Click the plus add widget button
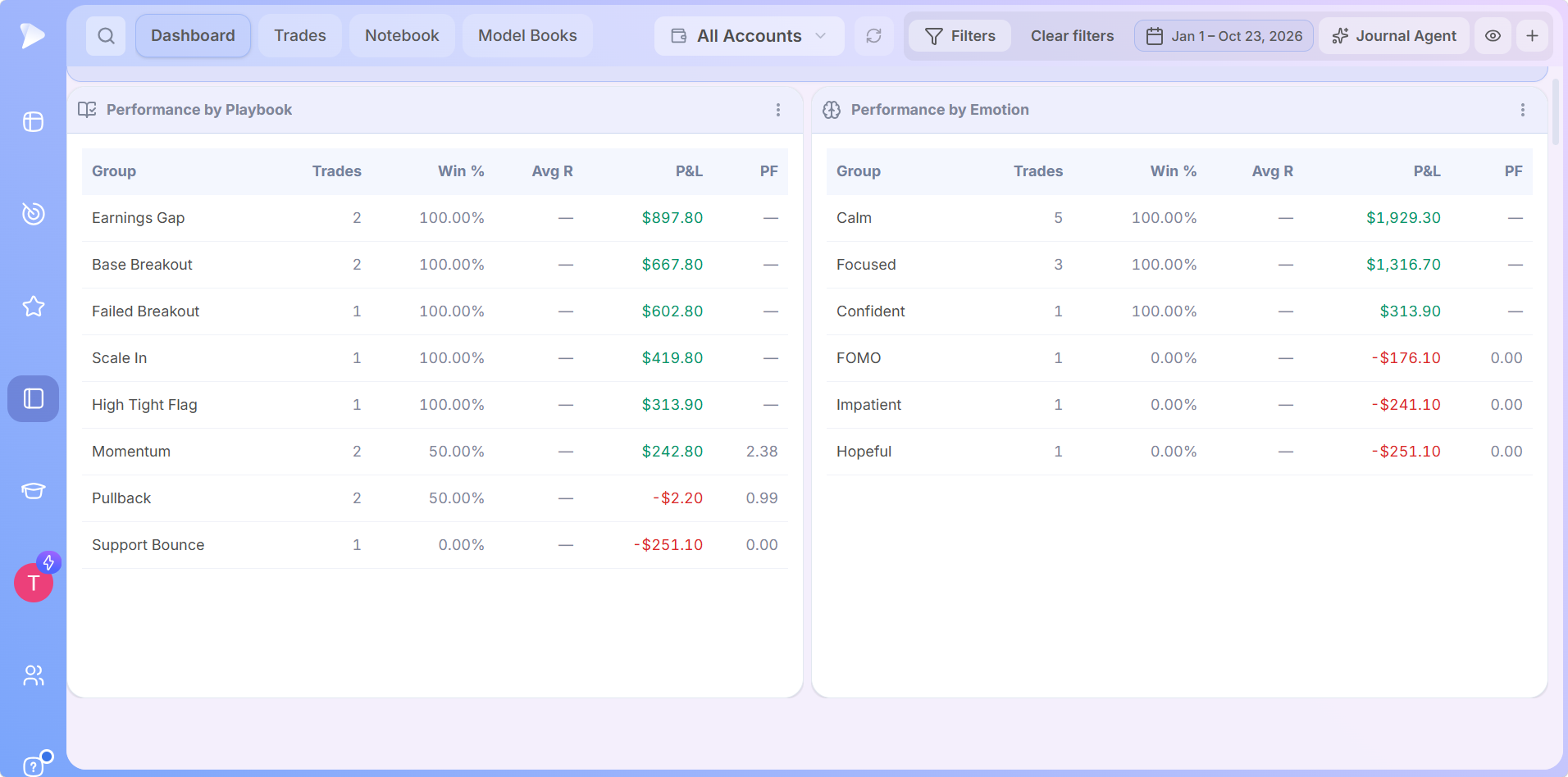The width and height of the screenshot is (1568, 777). click(x=1532, y=36)
